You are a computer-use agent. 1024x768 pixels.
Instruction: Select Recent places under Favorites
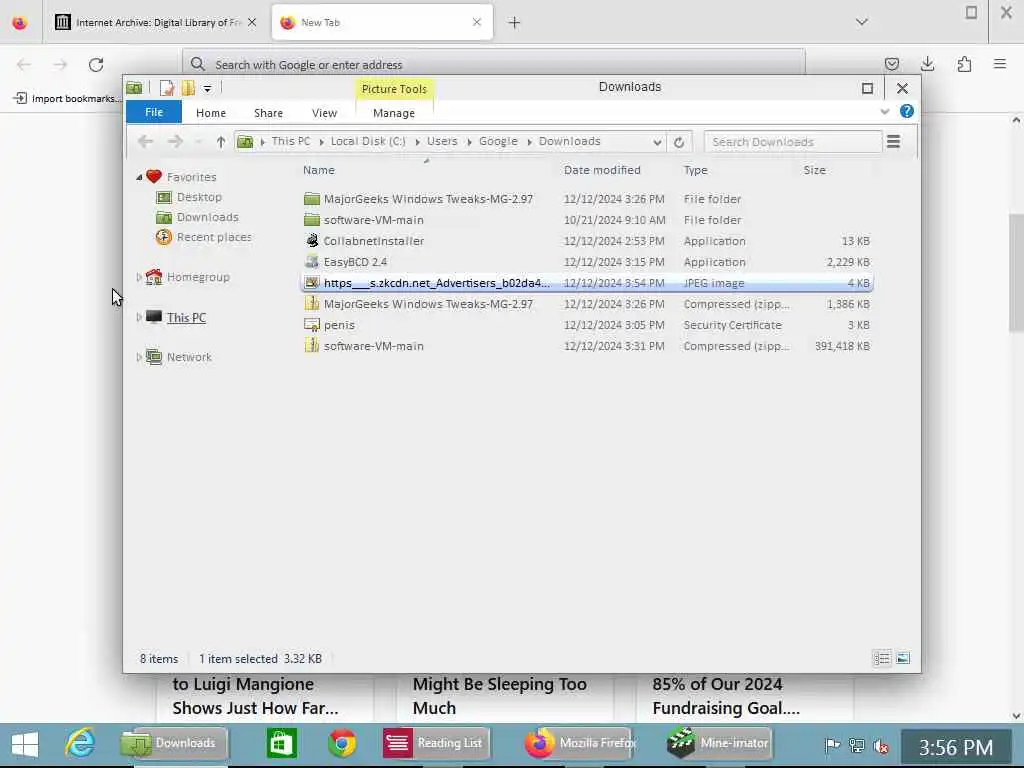pyautogui.click(x=214, y=237)
